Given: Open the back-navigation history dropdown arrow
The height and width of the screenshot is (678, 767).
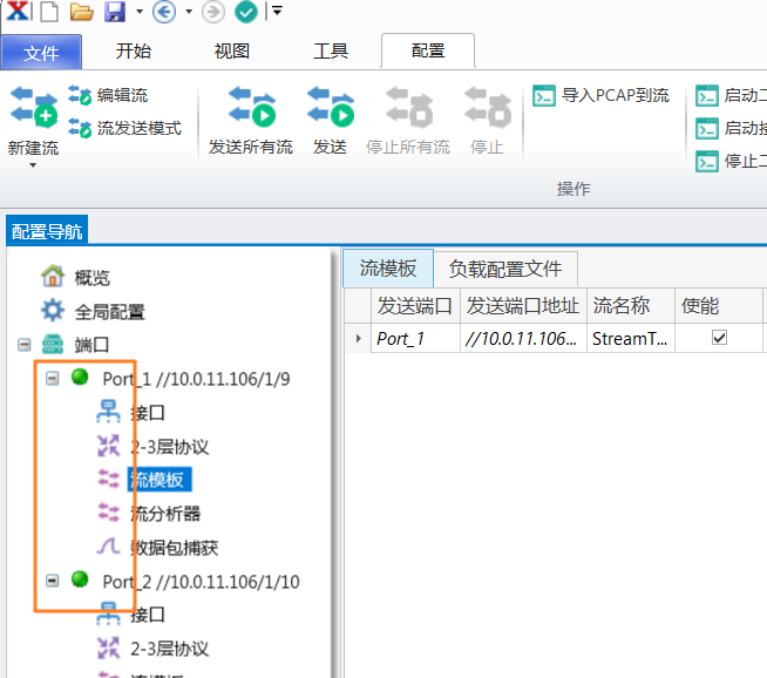Looking at the screenshot, I should (189, 11).
